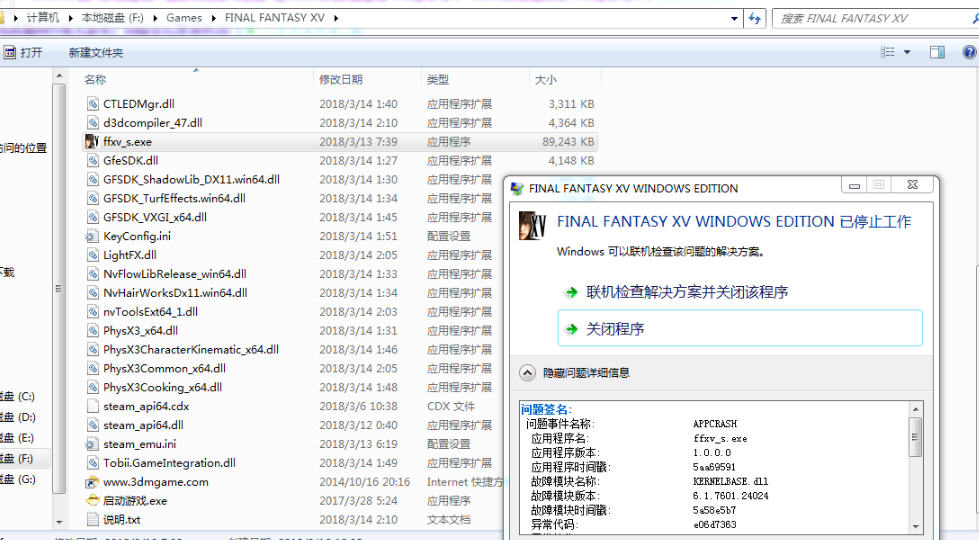The height and width of the screenshot is (540, 979).
Task: Click the e06d7363 exception code value
Action: 715,524
